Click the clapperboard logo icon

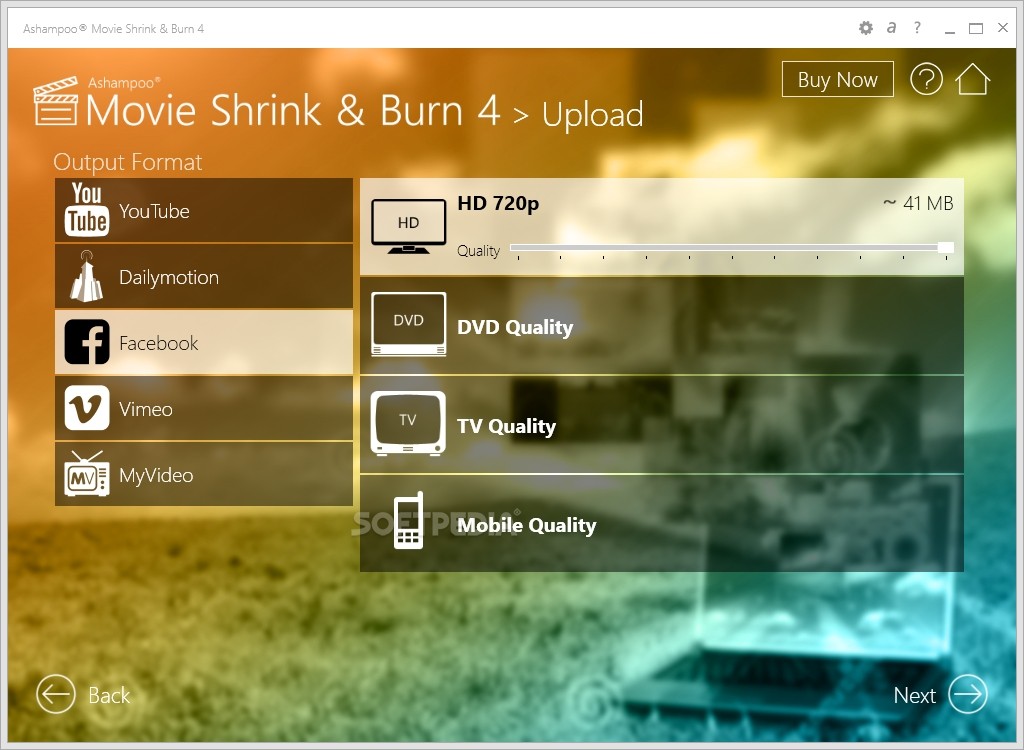56,101
